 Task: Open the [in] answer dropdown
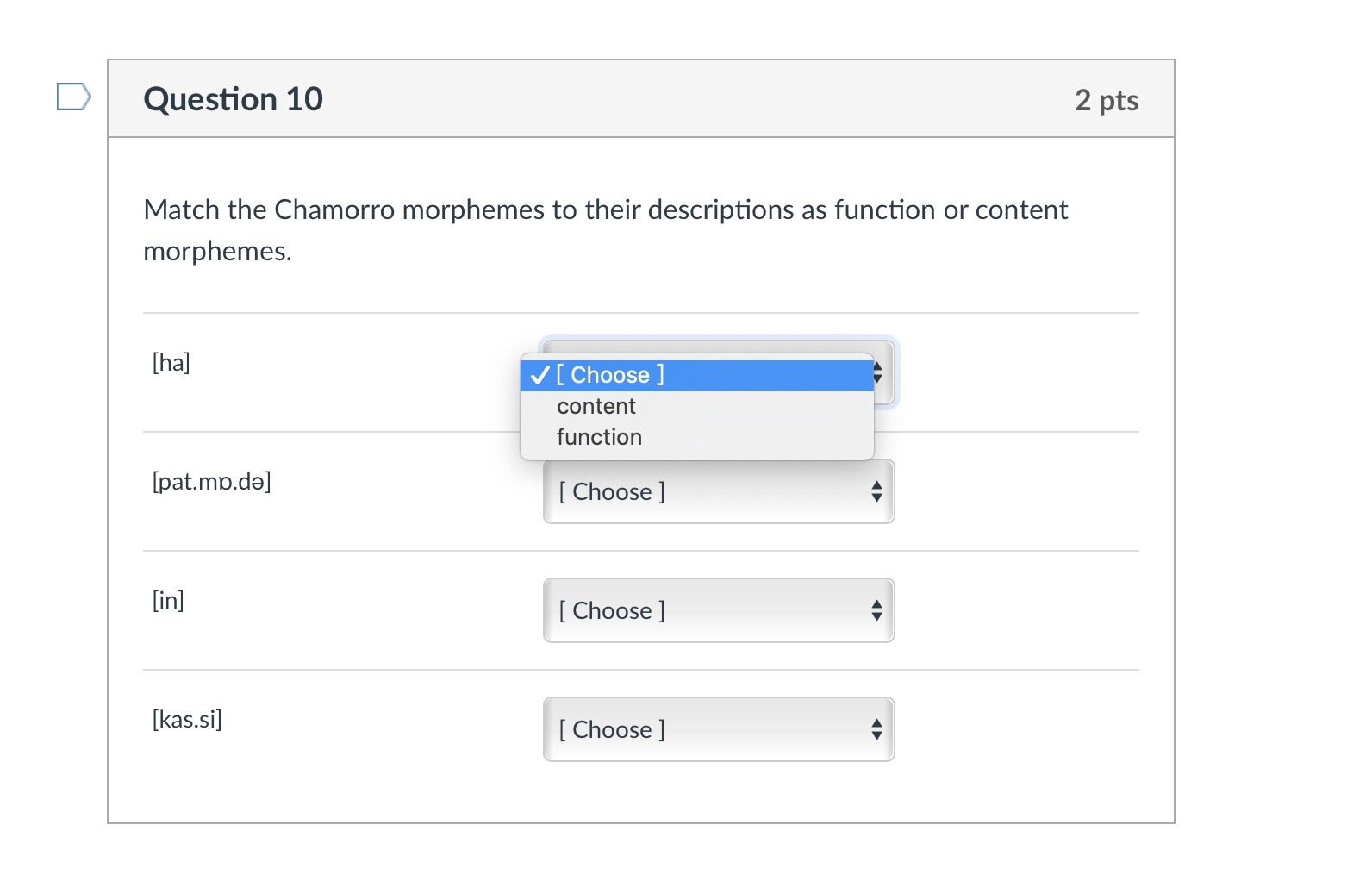(x=719, y=610)
